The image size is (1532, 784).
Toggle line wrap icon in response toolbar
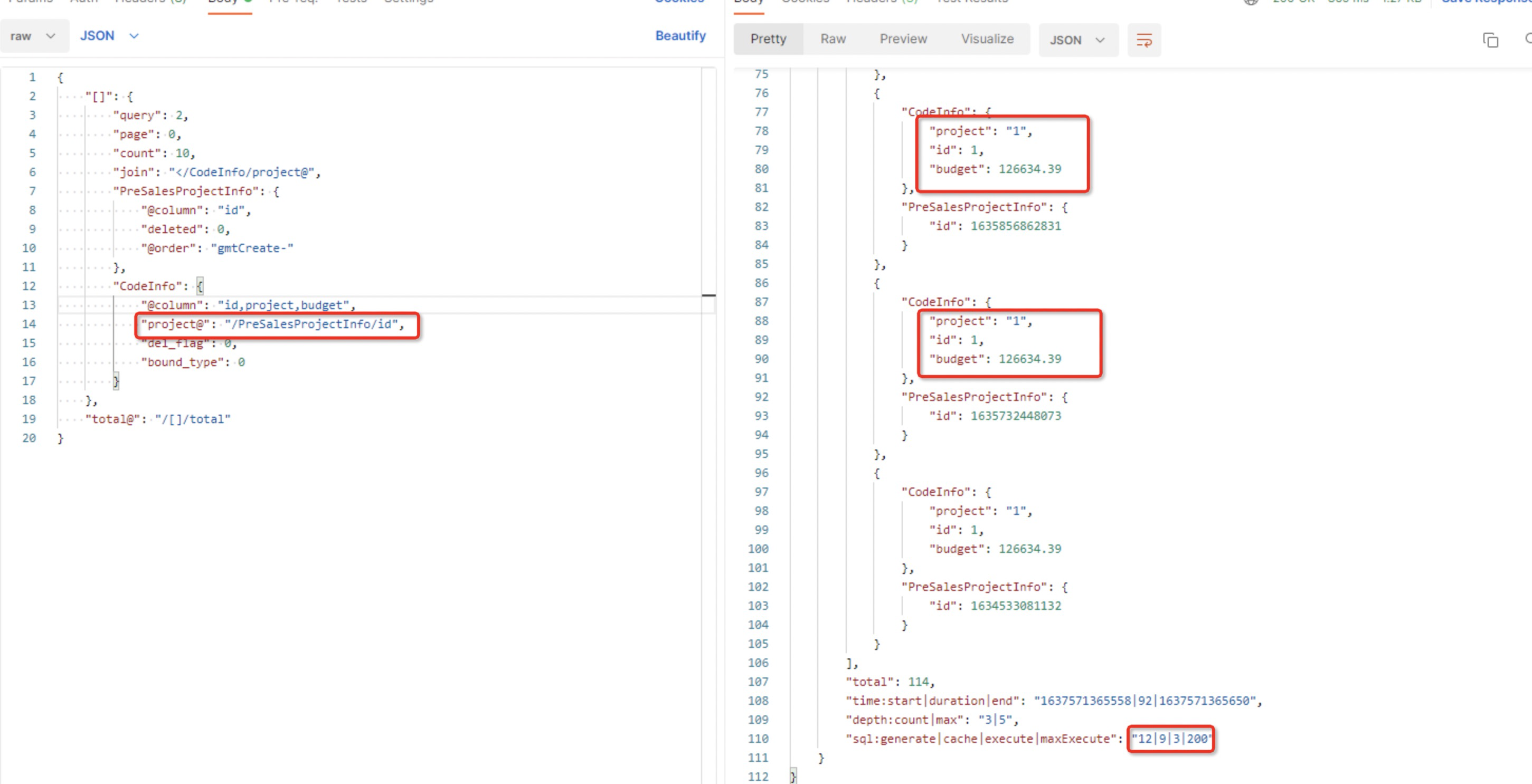point(1143,40)
